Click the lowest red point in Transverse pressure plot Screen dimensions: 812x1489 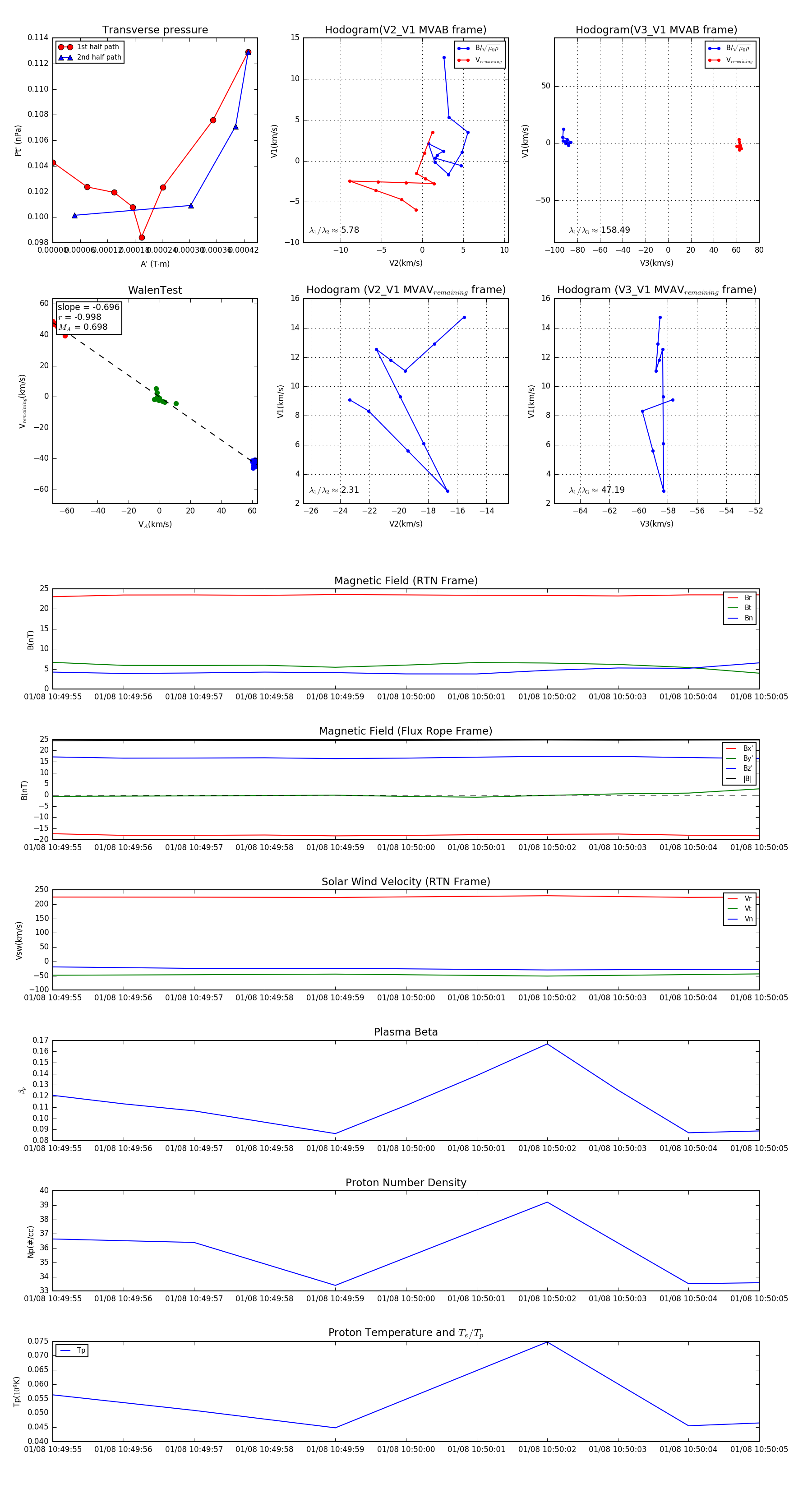[142, 238]
